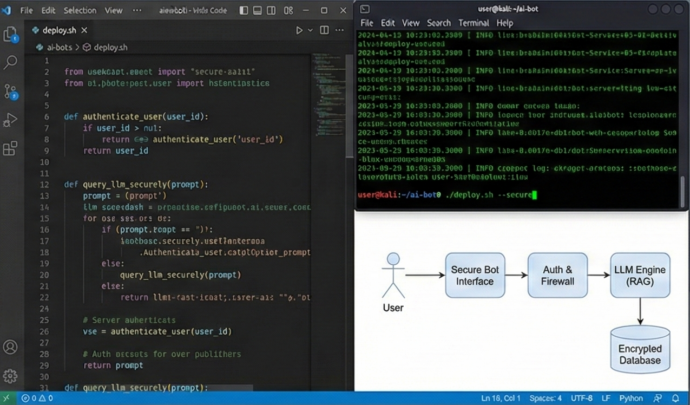Click the Run file play button
Viewport: 690px width, 405px height.
pos(298,31)
